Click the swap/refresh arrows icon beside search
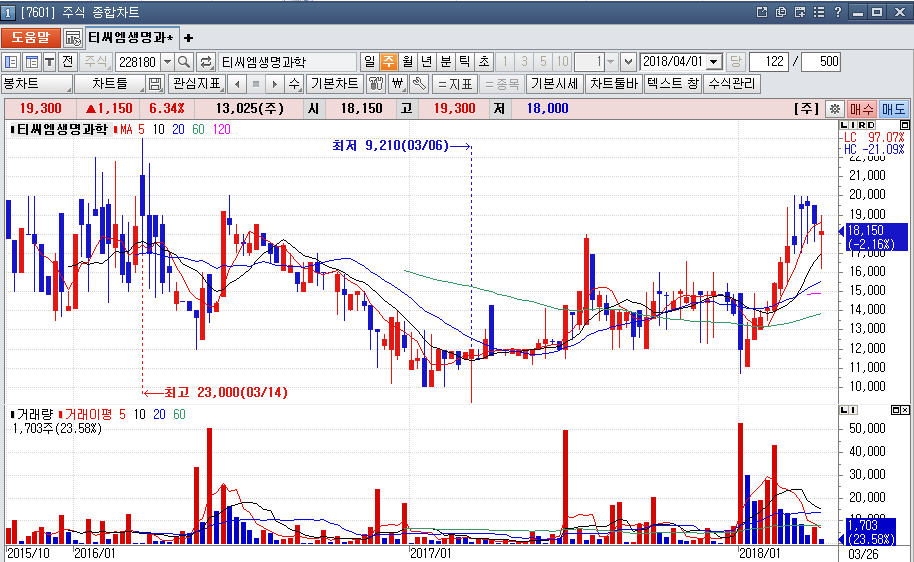This screenshot has height=562, width=914. tap(205, 62)
